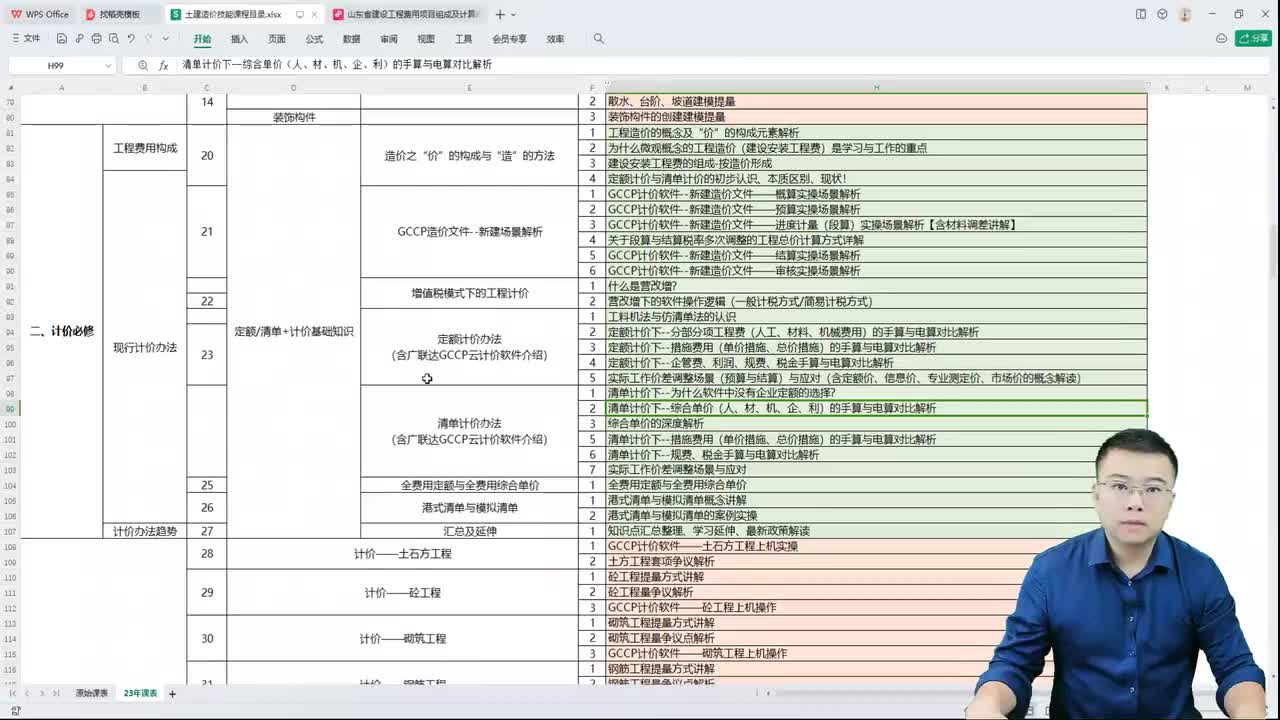Click the print preview icon
The height and width of the screenshot is (720, 1280).
[x=113, y=38]
